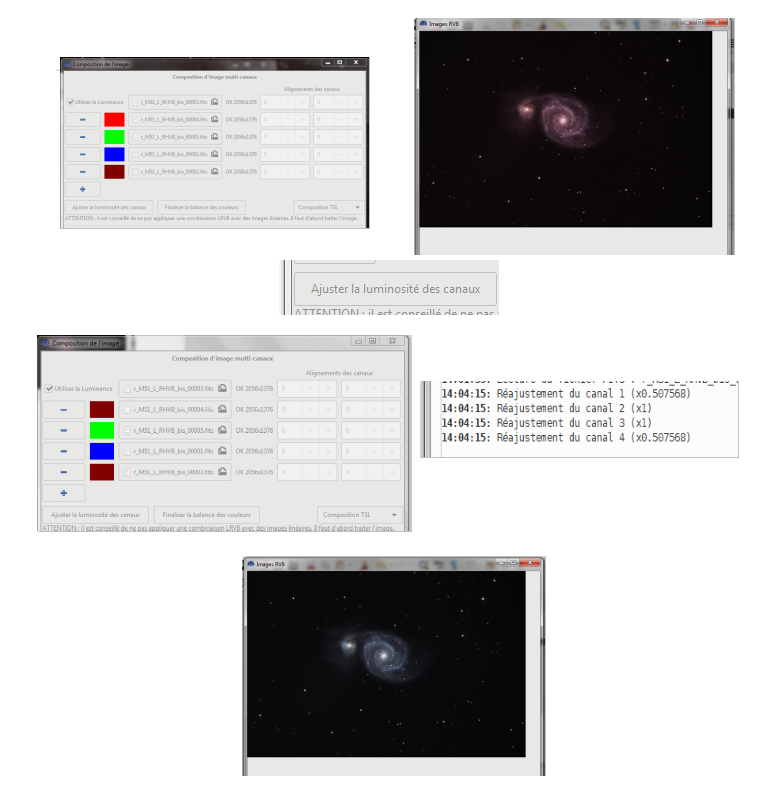This screenshot has height=801, width=776.
Task: Remove the bright red layer with its minus button
Action: point(83,120)
